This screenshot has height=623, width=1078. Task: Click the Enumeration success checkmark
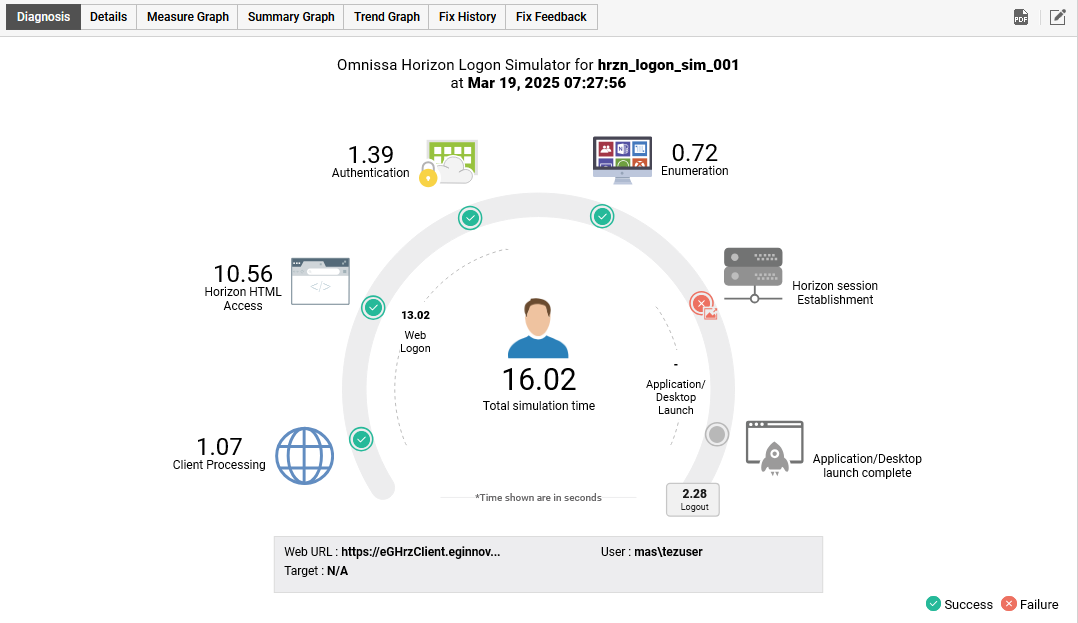(x=602, y=217)
